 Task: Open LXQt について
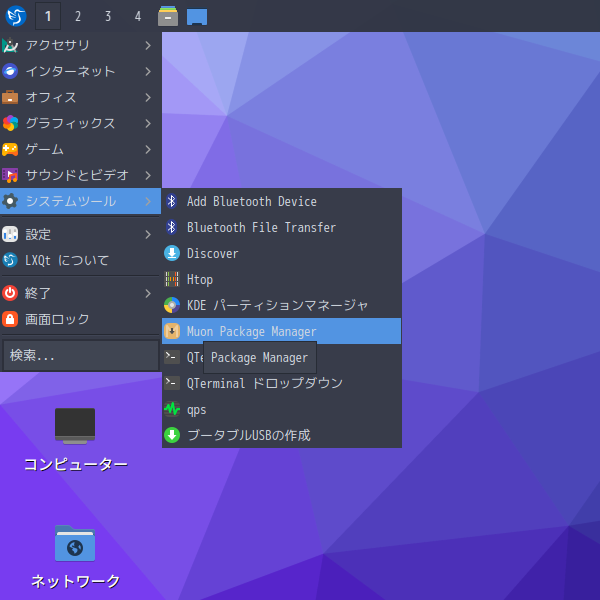(80, 260)
